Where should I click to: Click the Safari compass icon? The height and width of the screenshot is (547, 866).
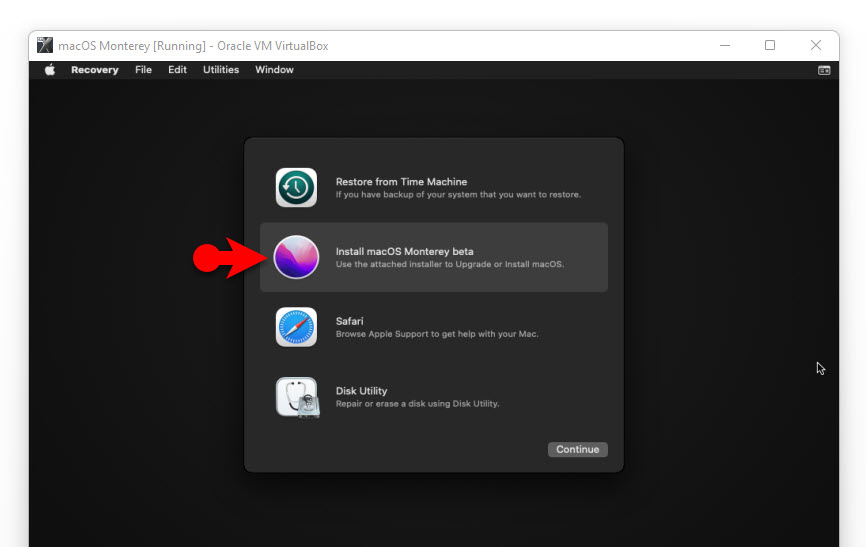296,327
